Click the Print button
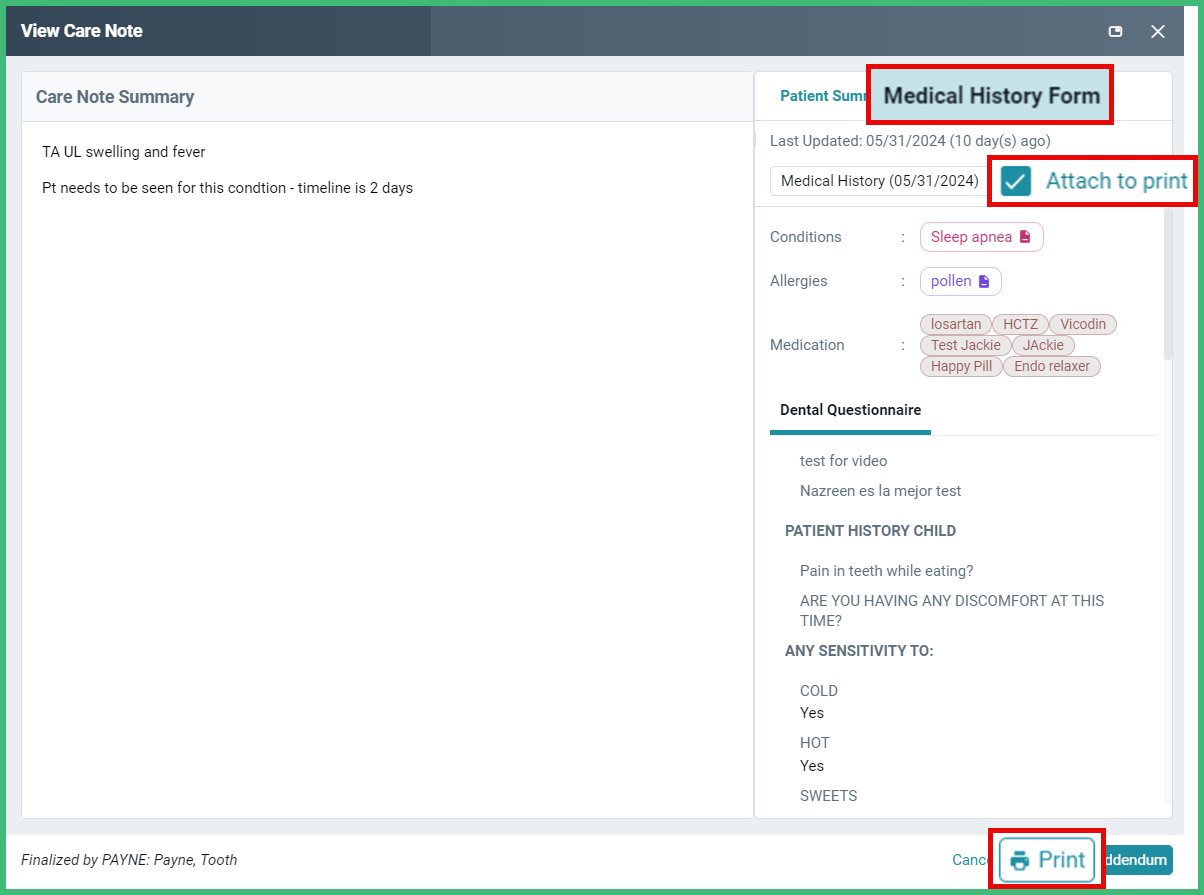 pos(1046,860)
